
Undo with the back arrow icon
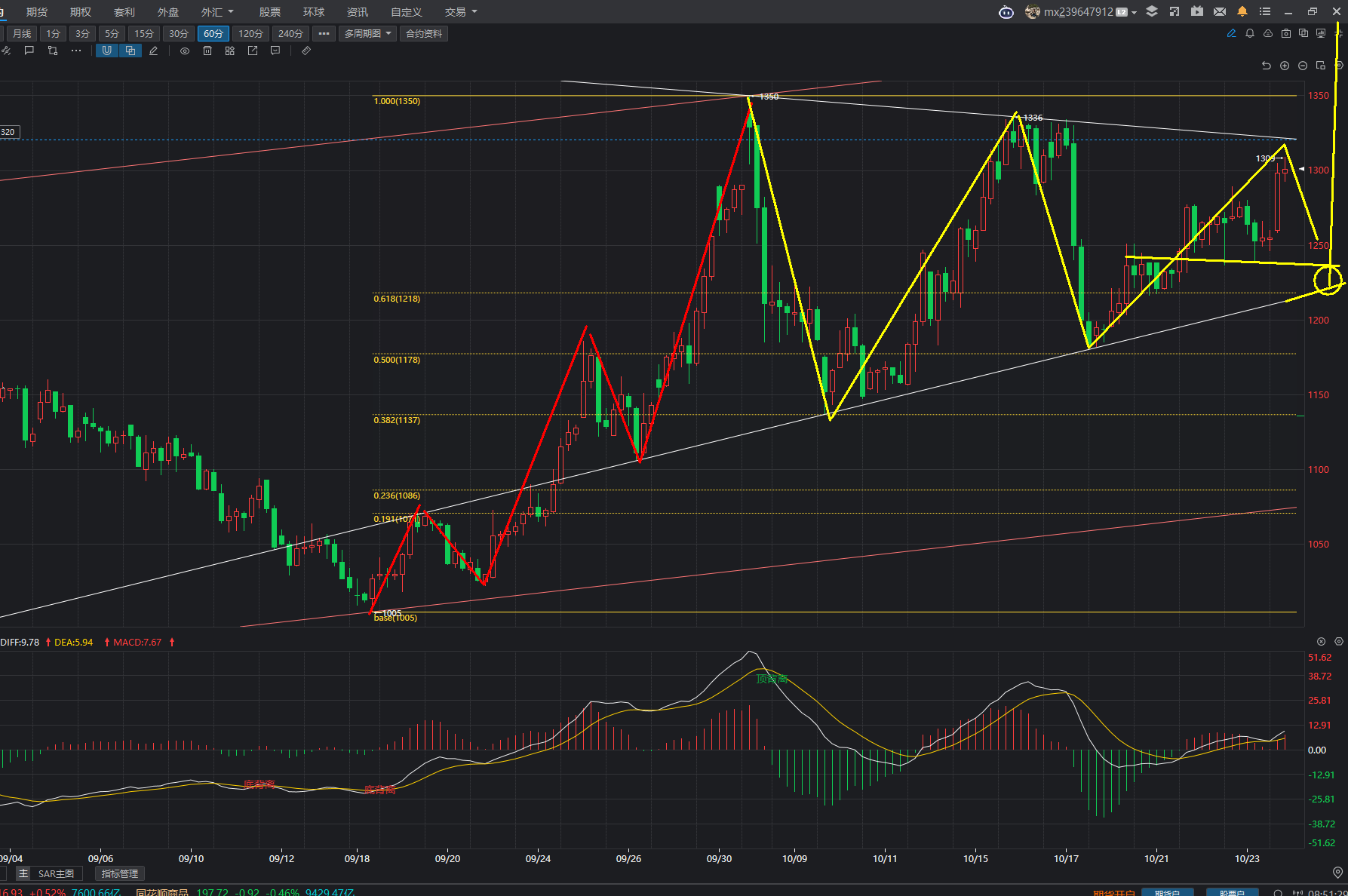click(1267, 66)
